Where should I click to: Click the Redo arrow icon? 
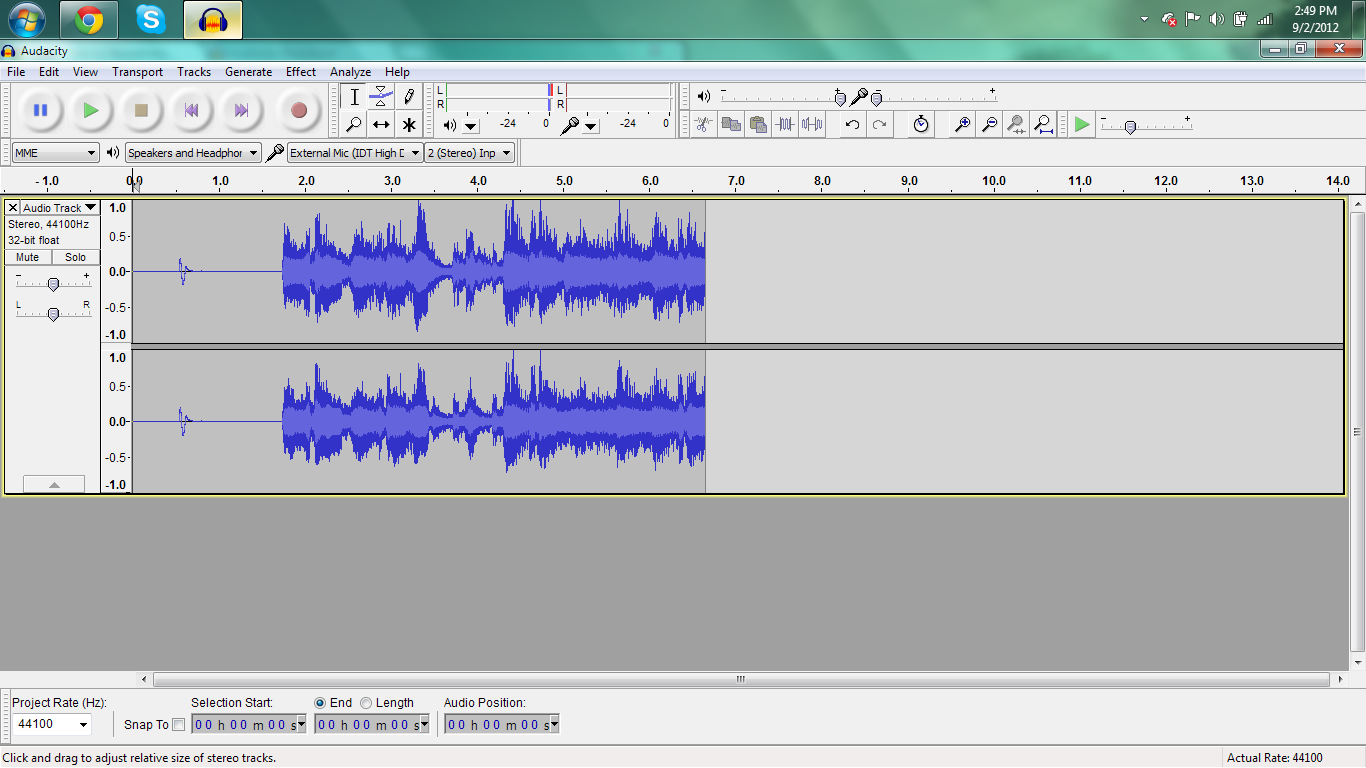coord(879,124)
